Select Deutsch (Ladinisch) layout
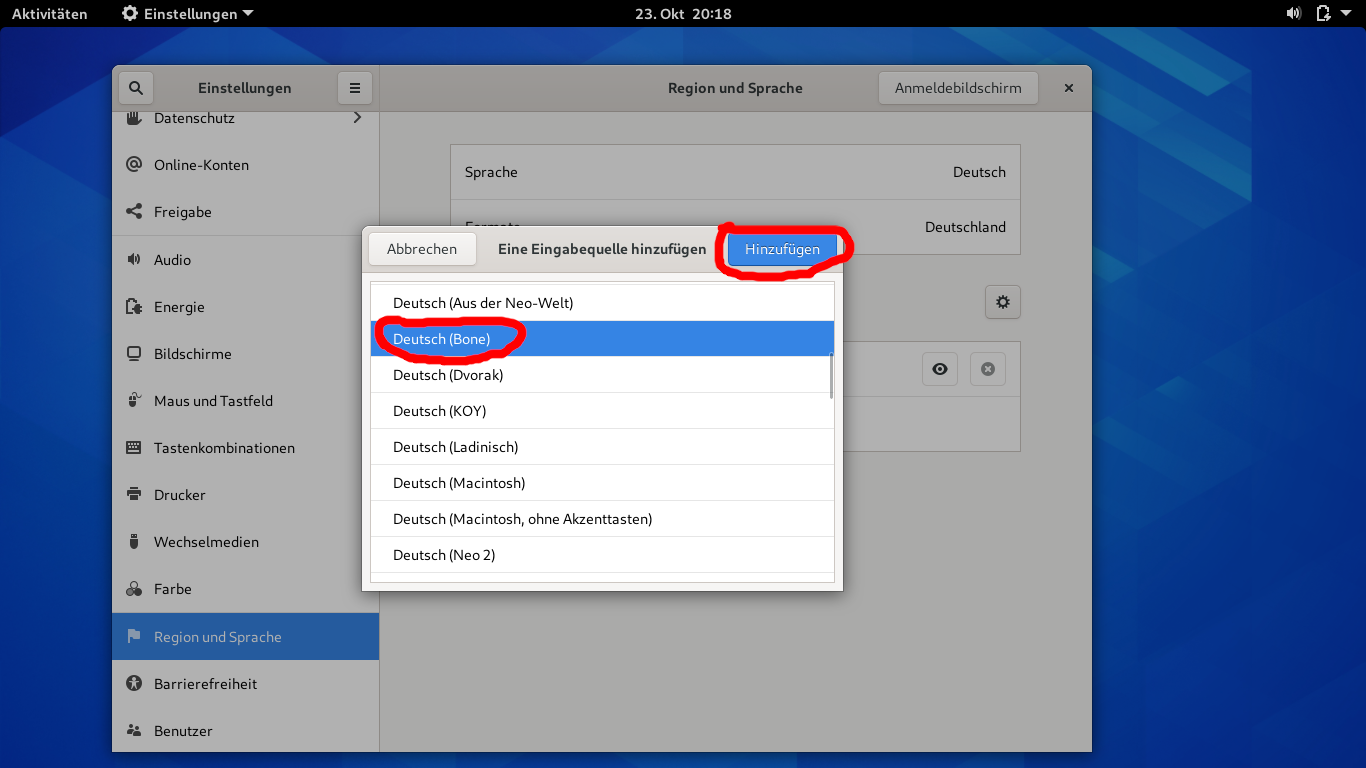The image size is (1366, 768). (x=602, y=447)
